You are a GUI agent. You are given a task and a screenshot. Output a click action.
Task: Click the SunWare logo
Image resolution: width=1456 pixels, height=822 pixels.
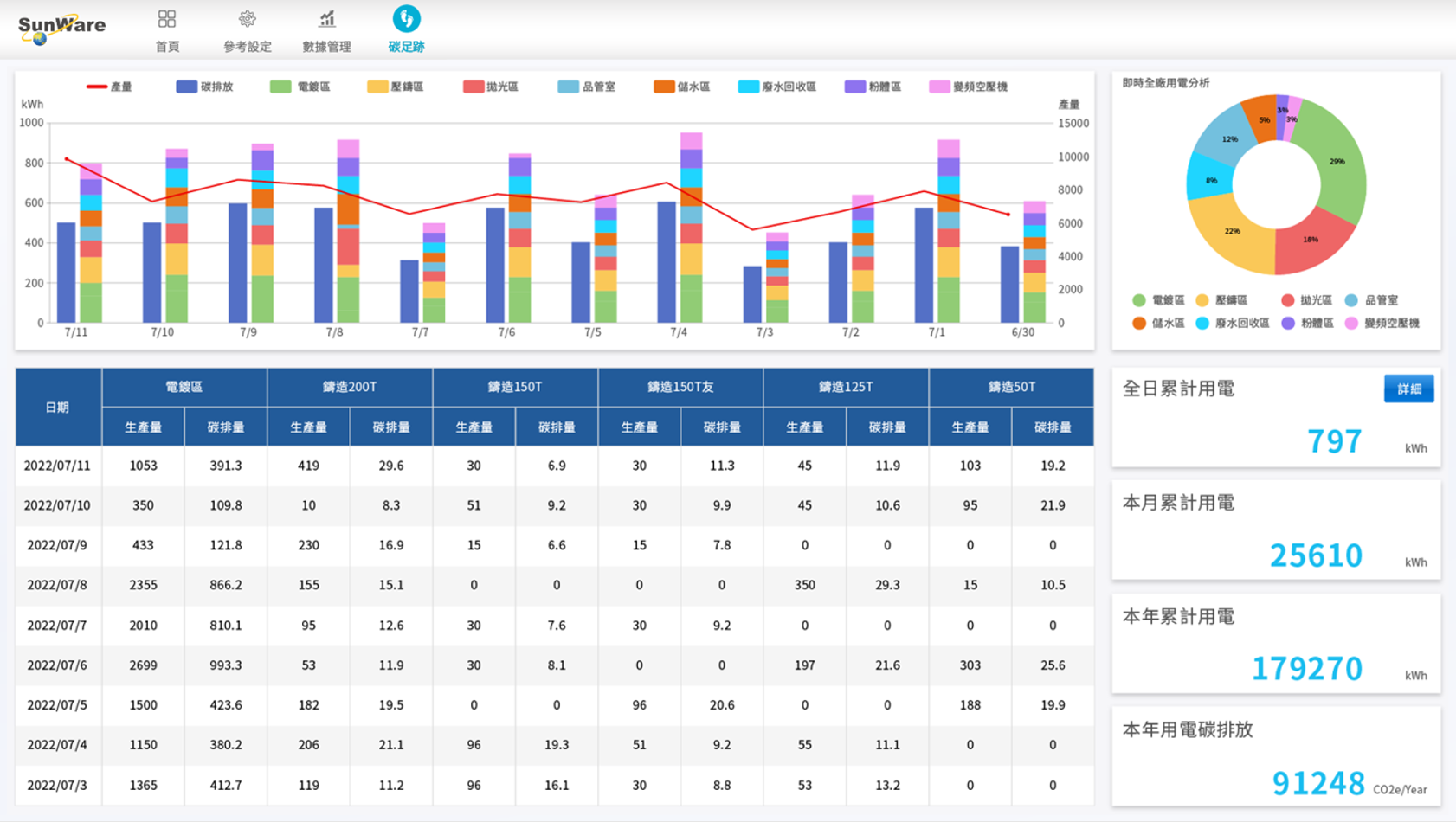pyautogui.click(x=61, y=28)
